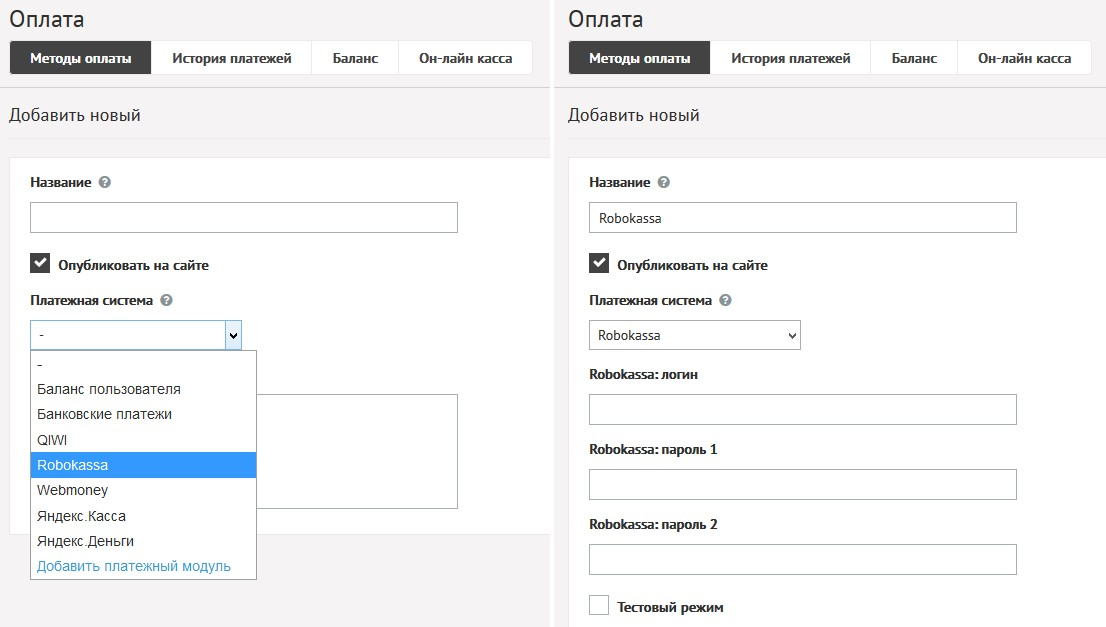Viewport: 1106px width, 627px height.
Task: Go to Он-лайн касса tab in left panel
Action: pyautogui.click(x=466, y=58)
